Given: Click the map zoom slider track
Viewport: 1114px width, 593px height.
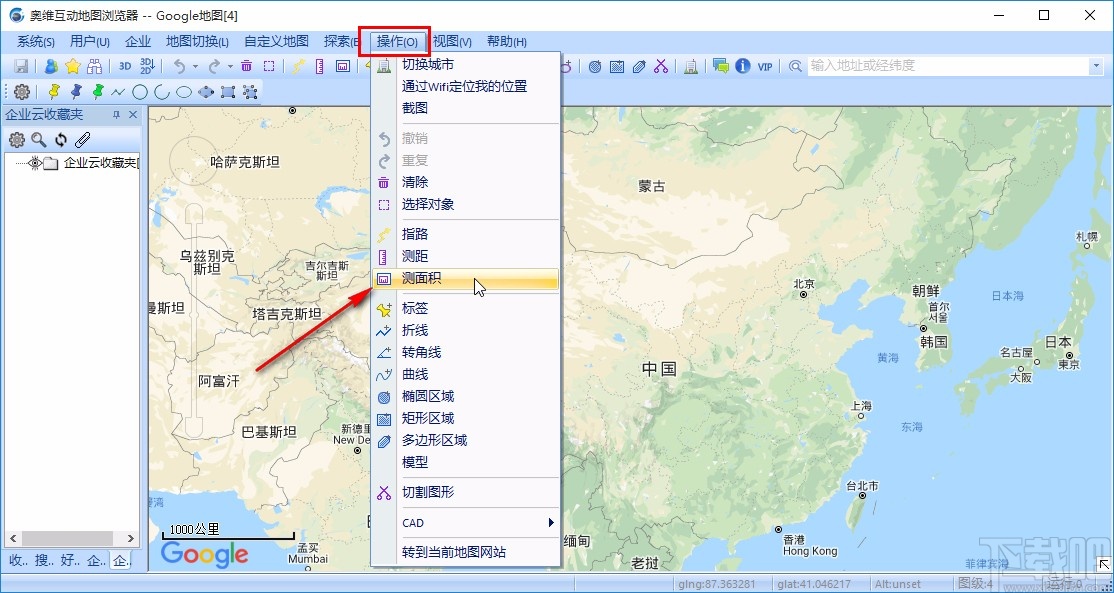Looking at the screenshot, I should tap(195, 320).
